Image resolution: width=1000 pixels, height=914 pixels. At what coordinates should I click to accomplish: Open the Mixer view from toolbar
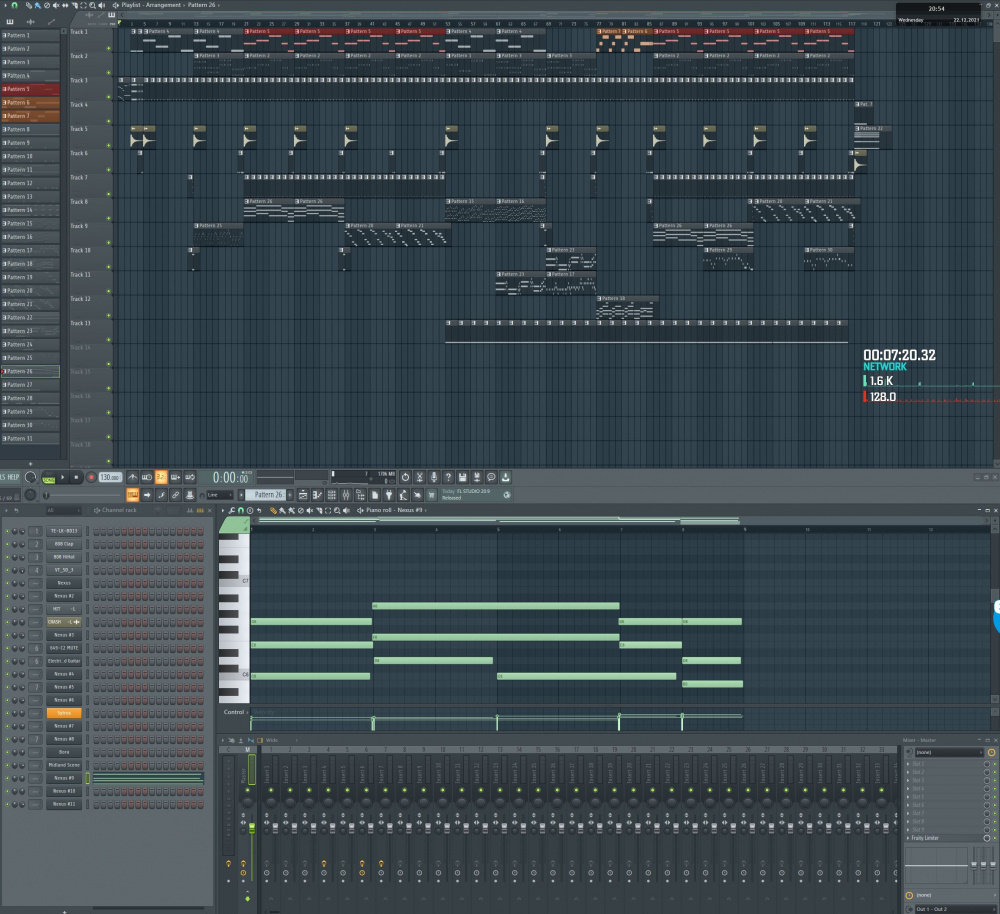(346, 495)
